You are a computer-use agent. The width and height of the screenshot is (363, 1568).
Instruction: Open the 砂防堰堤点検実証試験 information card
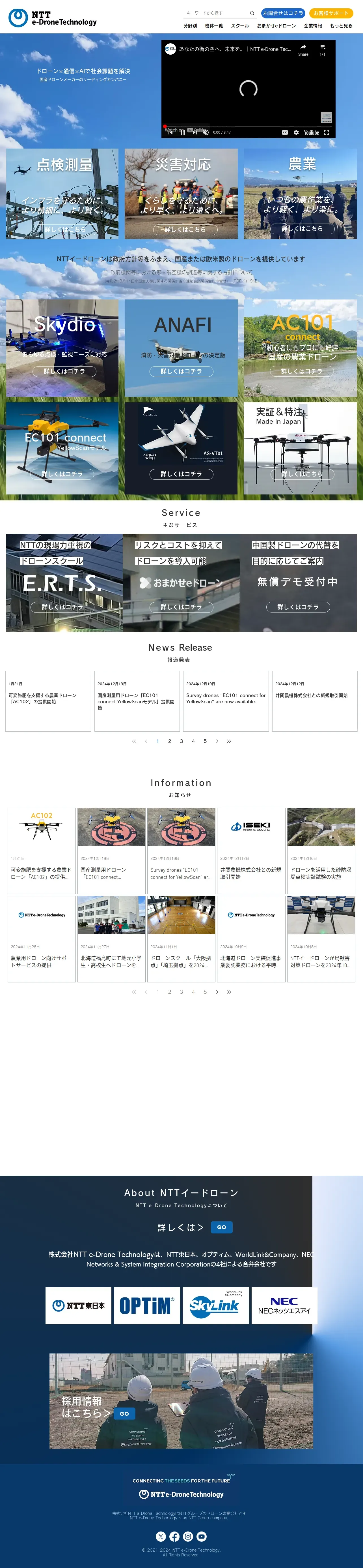(x=321, y=851)
